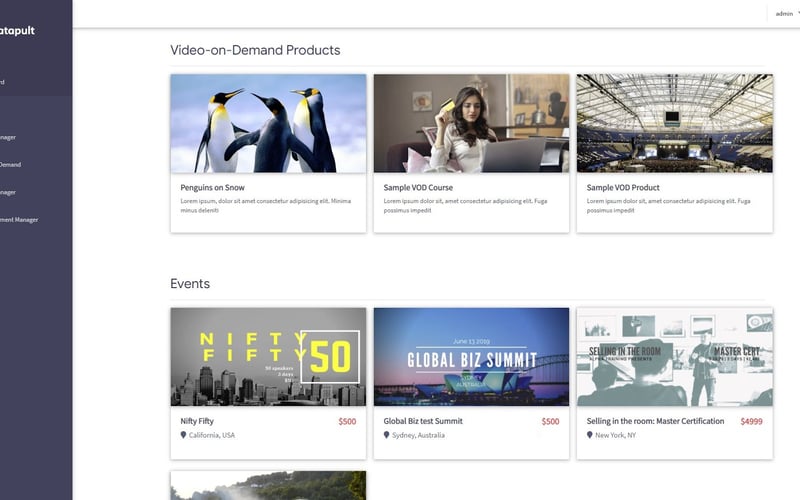Image resolution: width=800 pixels, height=500 pixels.
Task: Click Selling in the room: Master Certification title
Action: [656, 421]
